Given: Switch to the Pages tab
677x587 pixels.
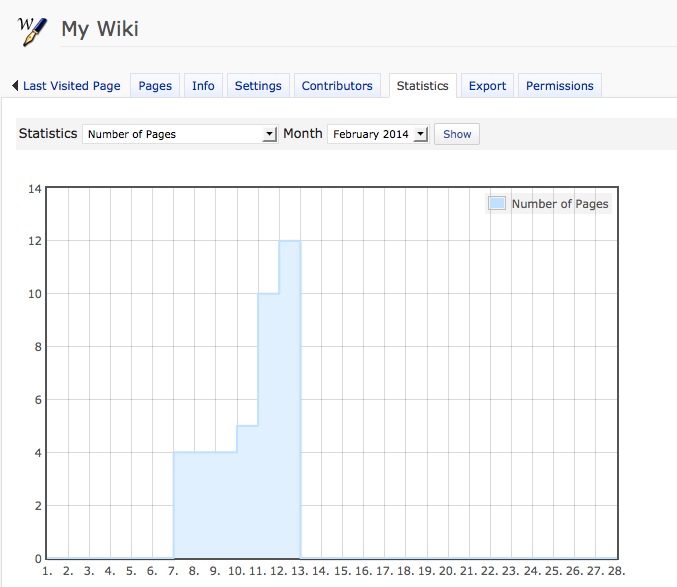Looking at the screenshot, I should [x=155, y=86].
